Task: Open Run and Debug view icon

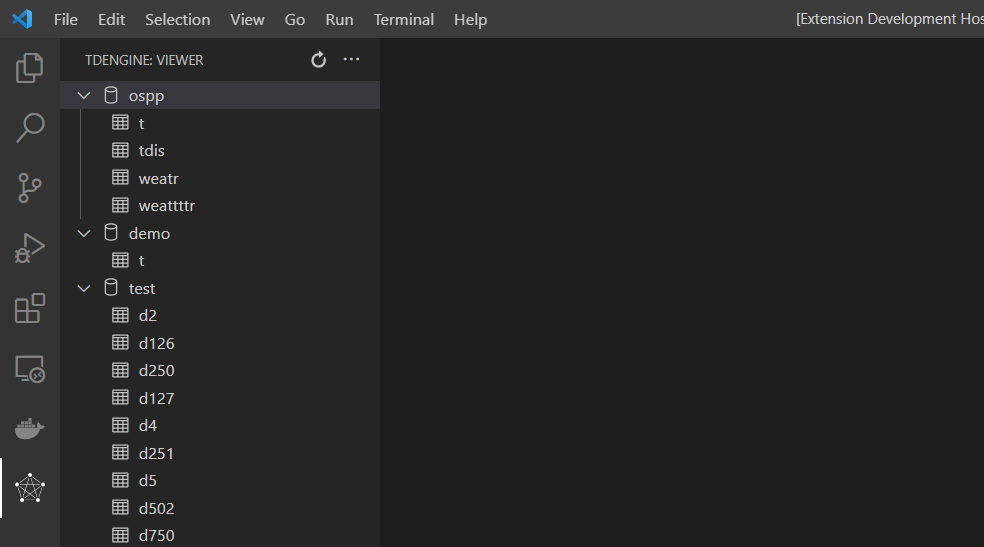Action: click(29, 248)
